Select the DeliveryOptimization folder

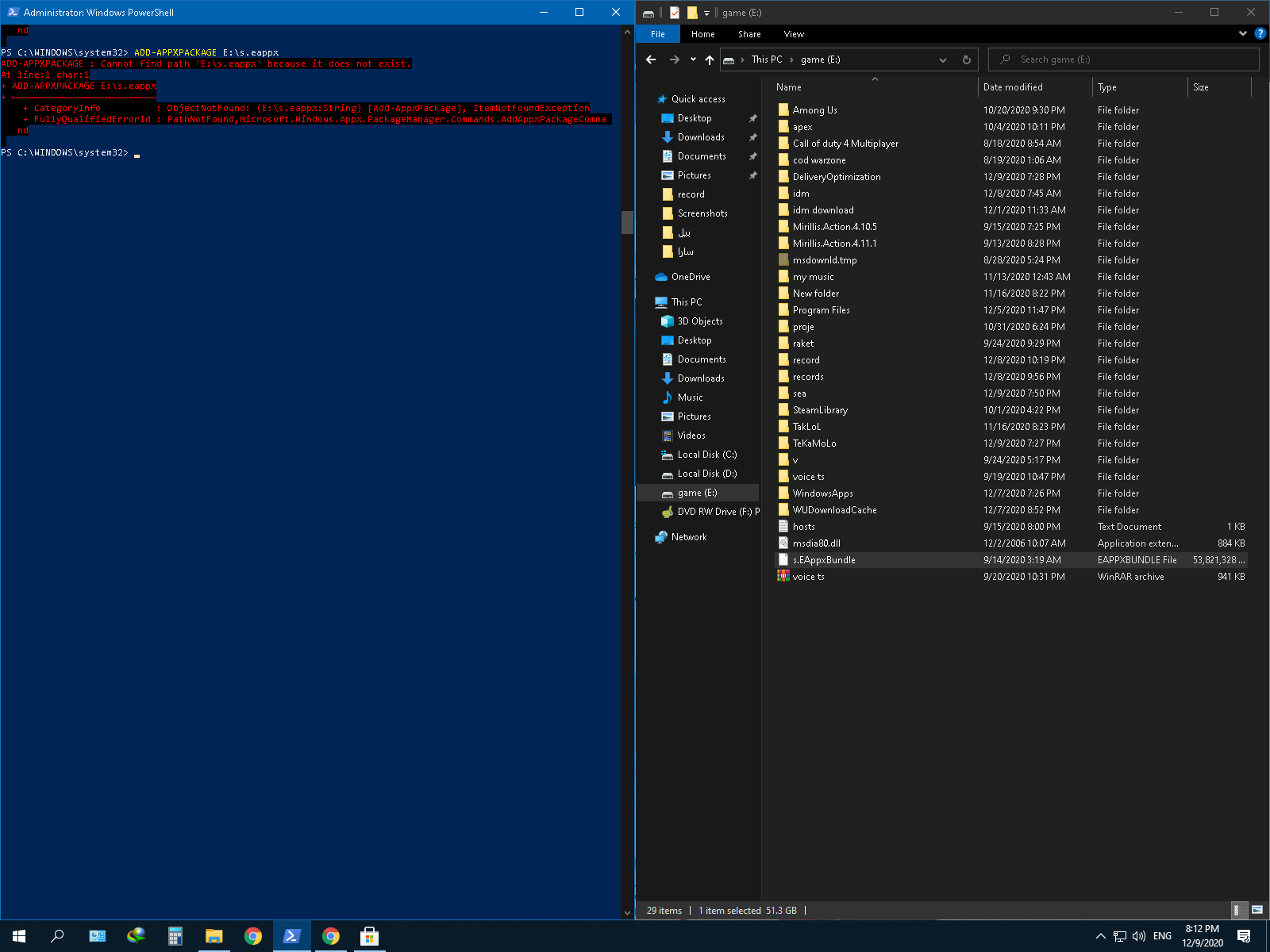click(x=1010, y=177)
